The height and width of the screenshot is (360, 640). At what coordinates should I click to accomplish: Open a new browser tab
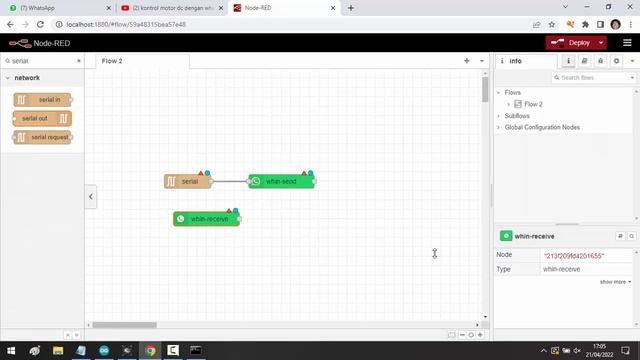point(351,8)
